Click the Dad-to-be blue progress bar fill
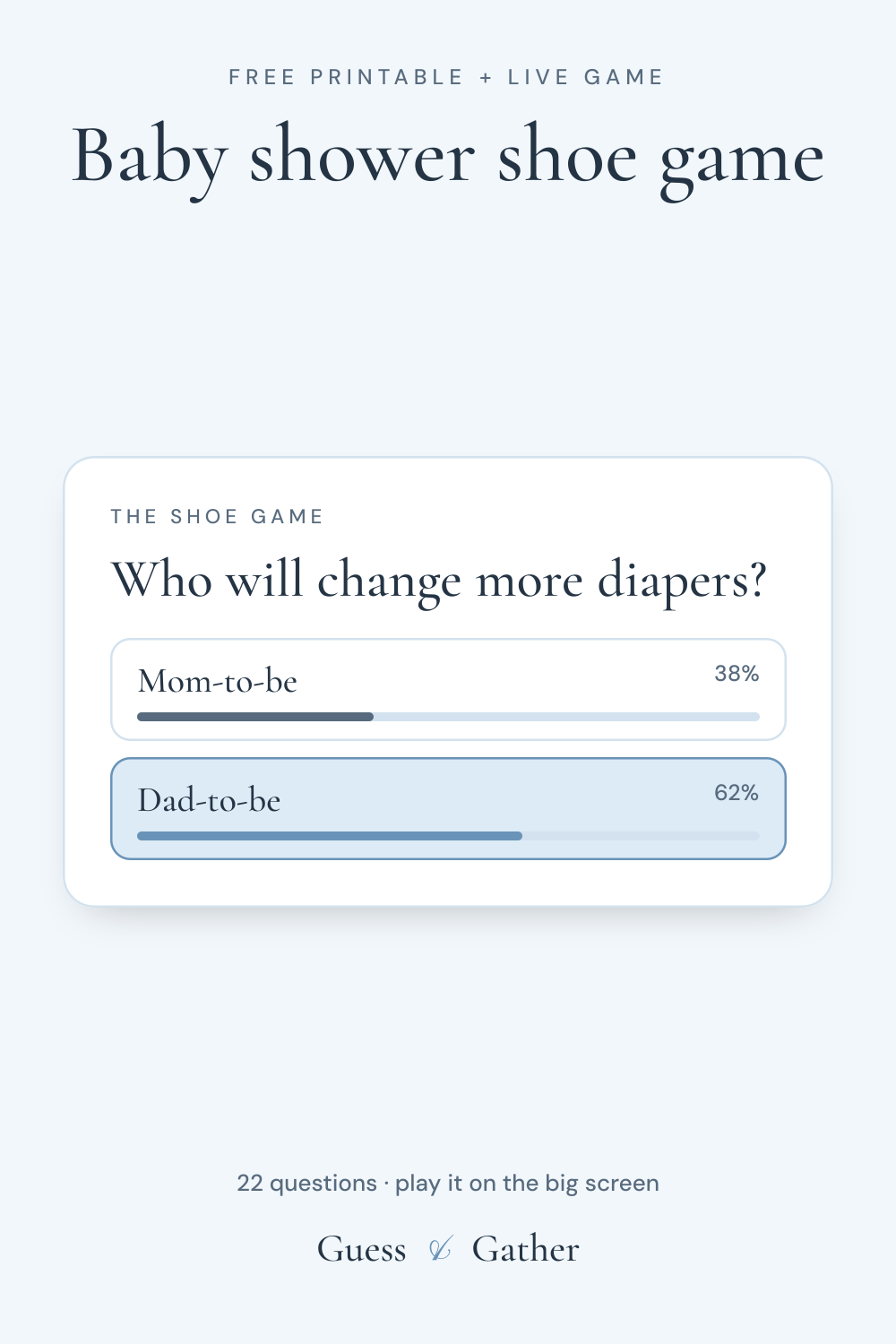Viewport: 896px width, 1344px height. (330, 836)
